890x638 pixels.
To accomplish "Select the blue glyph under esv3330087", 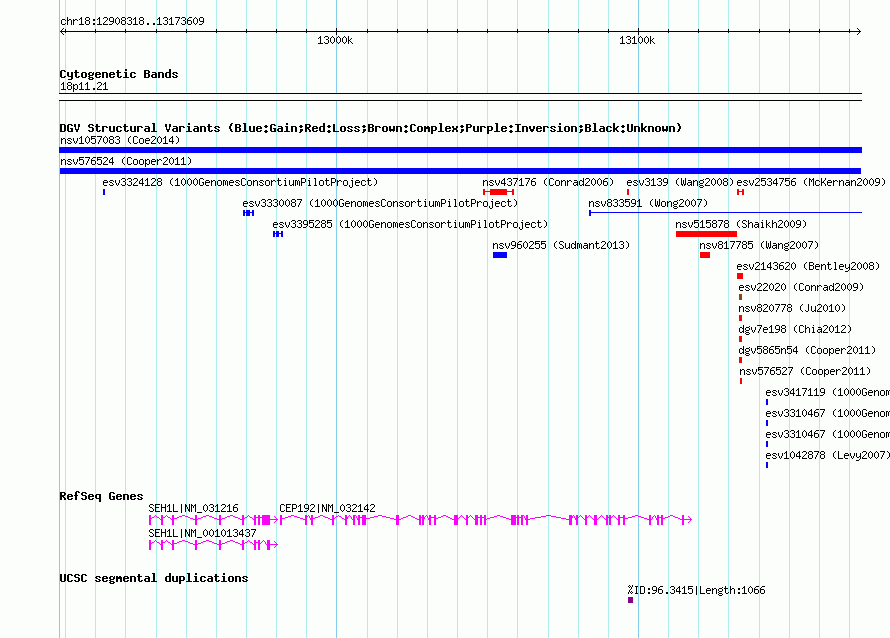I will pos(248,213).
